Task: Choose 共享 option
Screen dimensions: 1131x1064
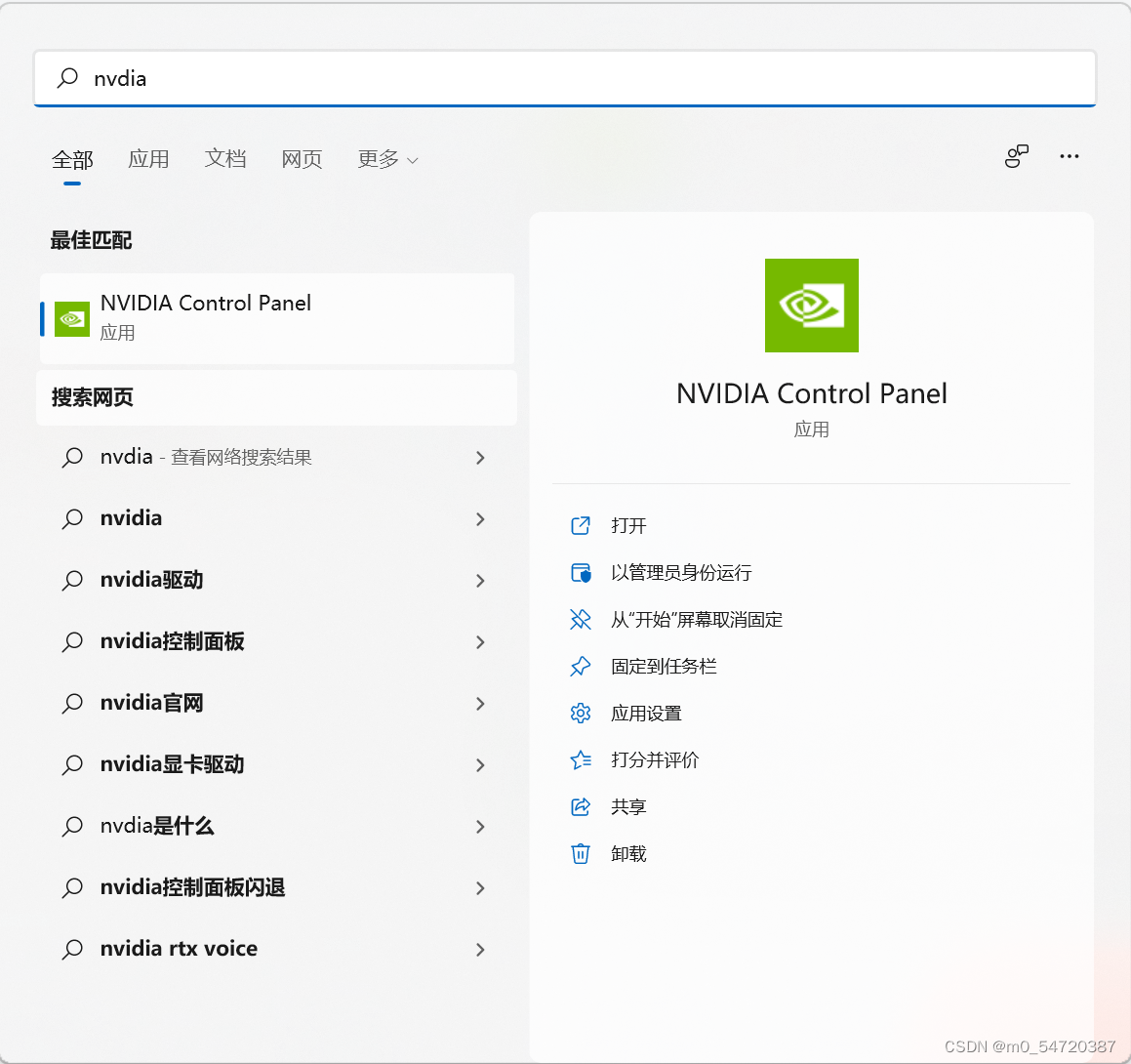Action: [x=628, y=807]
